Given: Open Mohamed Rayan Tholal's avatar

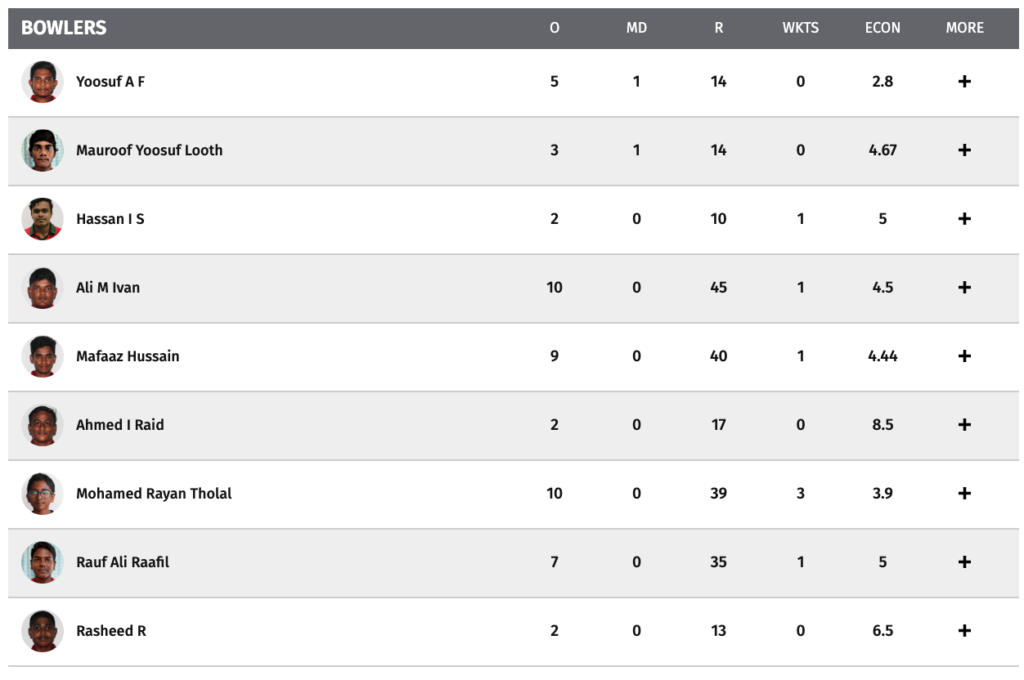Looking at the screenshot, I should (x=42, y=493).
